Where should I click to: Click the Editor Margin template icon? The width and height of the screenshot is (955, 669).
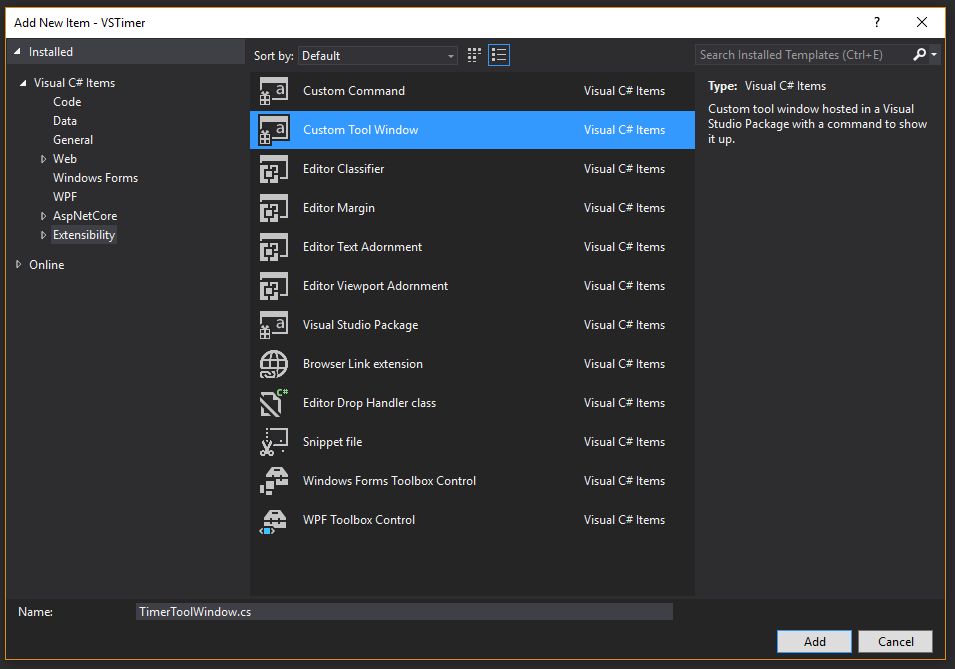[x=273, y=208]
